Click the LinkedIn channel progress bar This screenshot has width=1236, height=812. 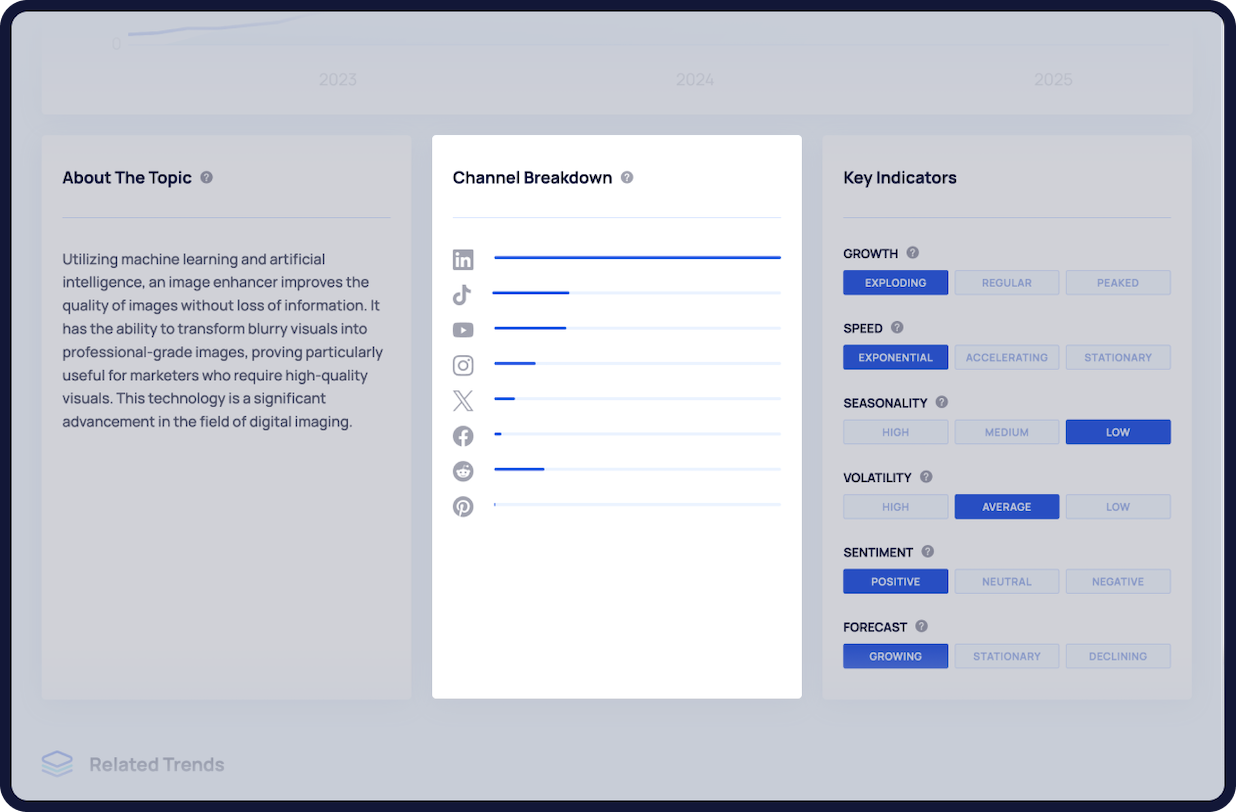tap(637, 258)
